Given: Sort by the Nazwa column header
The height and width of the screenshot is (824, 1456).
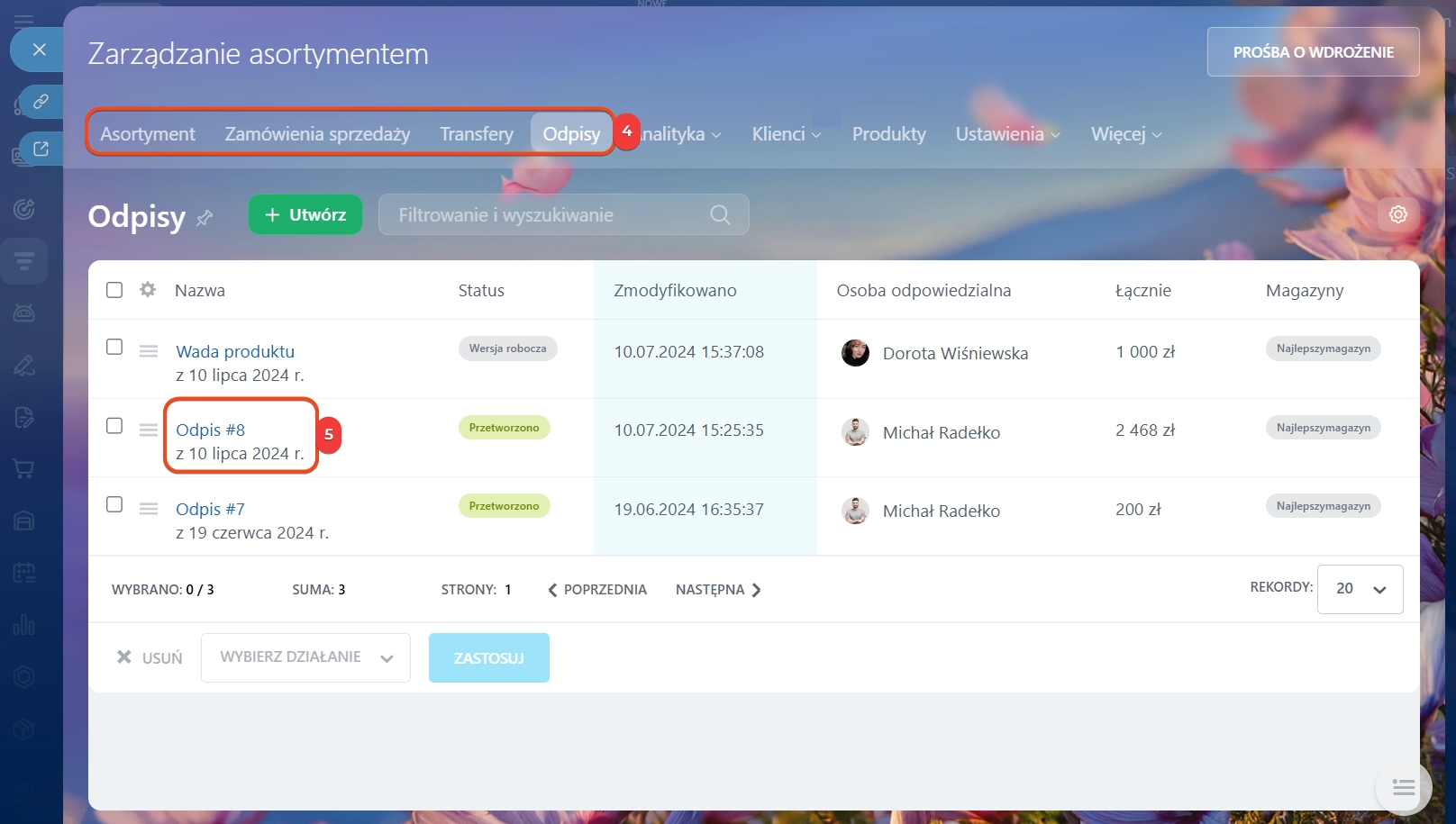Looking at the screenshot, I should [x=200, y=290].
